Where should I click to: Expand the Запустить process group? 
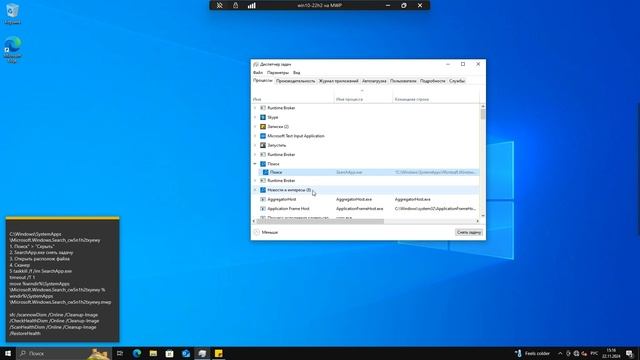(255, 145)
